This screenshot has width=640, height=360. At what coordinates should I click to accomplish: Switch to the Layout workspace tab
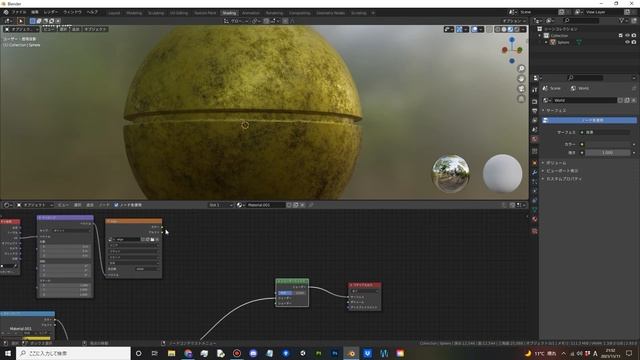tap(114, 13)
